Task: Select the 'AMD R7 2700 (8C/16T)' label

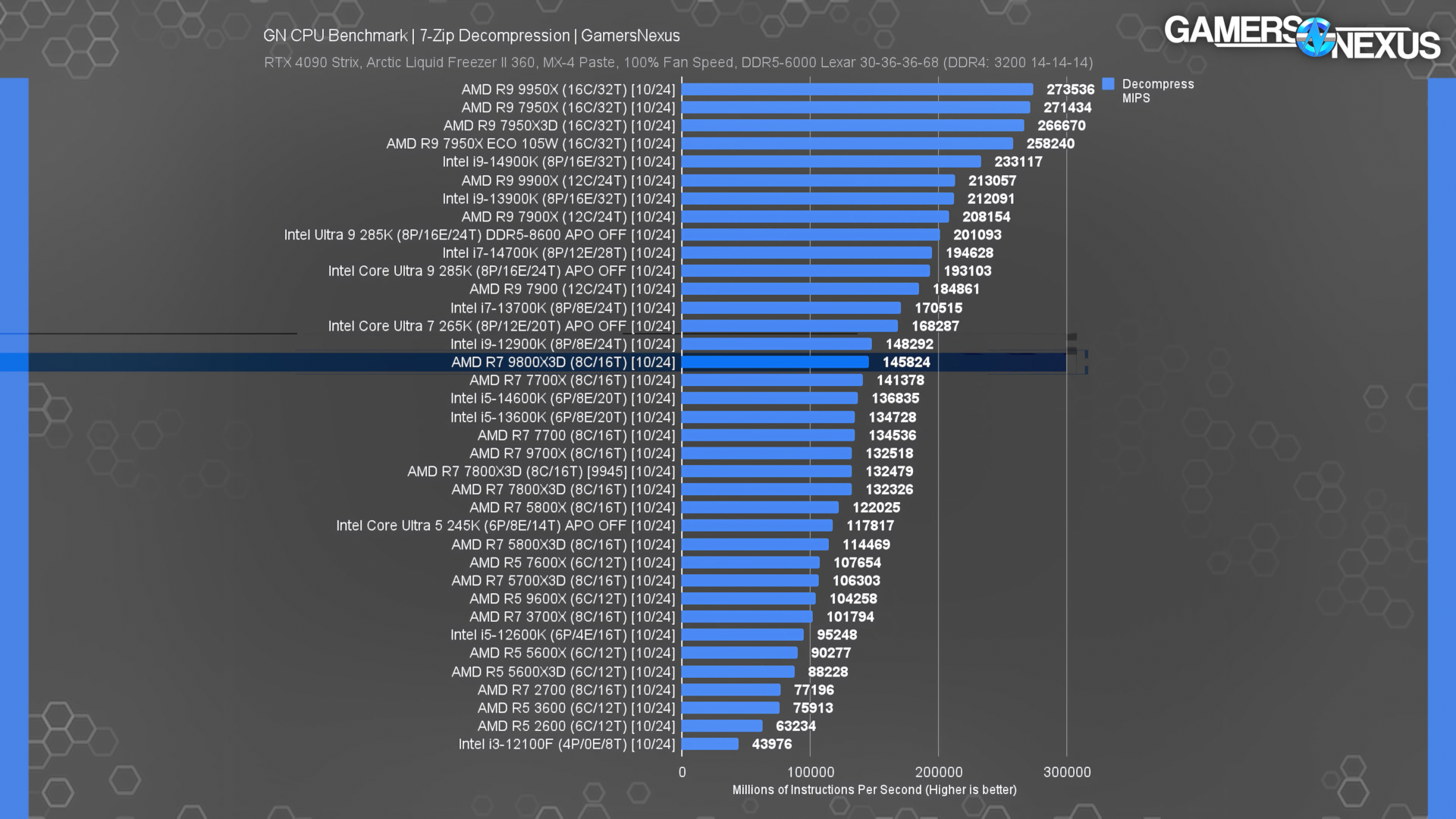Action: 576,690
